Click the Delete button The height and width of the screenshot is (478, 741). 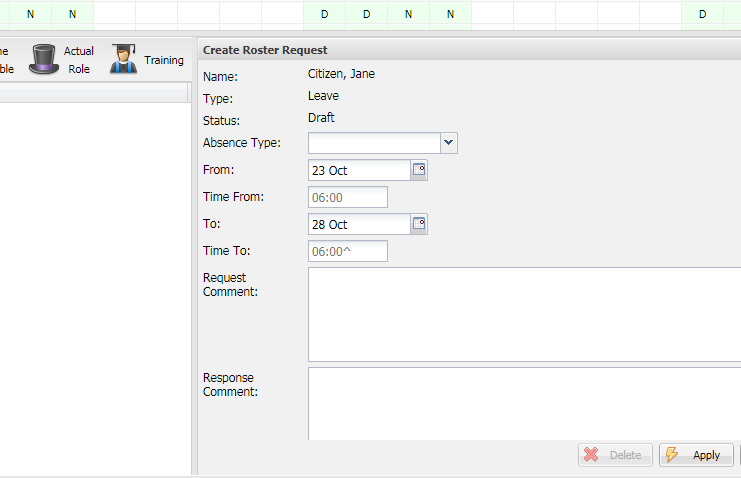(x=615, y=455)
